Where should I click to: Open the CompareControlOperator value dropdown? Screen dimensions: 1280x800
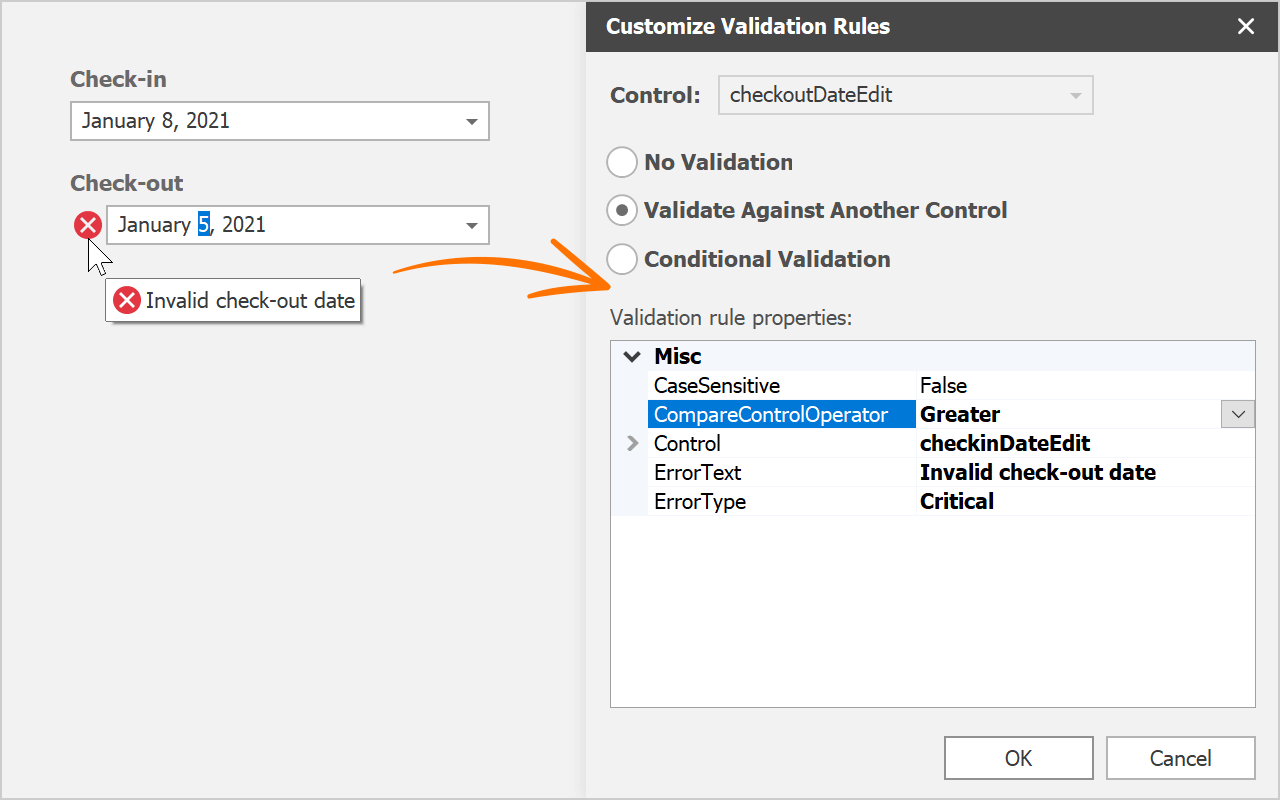(x=1238, y=414)
